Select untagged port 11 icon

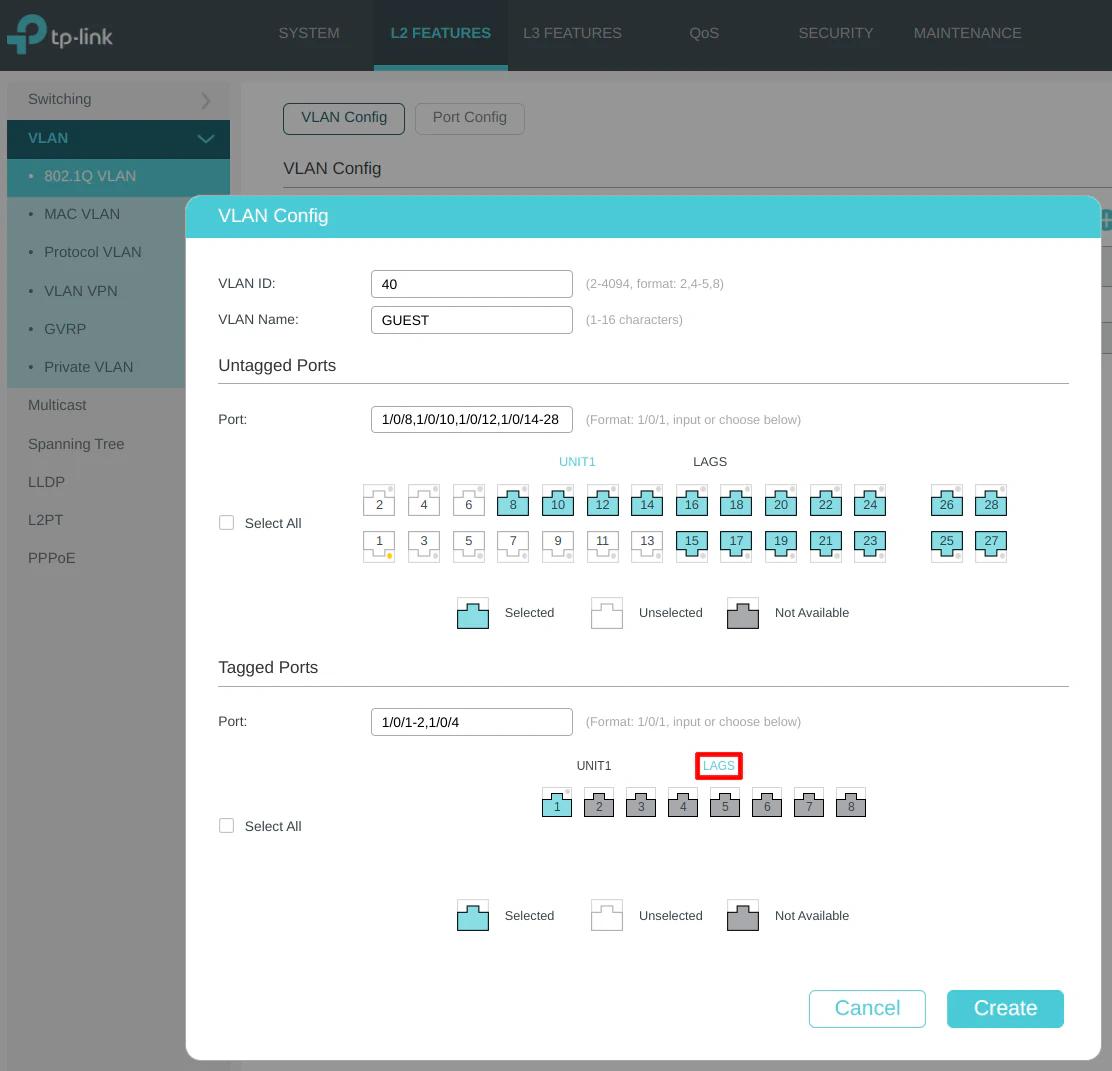[602, 546]
